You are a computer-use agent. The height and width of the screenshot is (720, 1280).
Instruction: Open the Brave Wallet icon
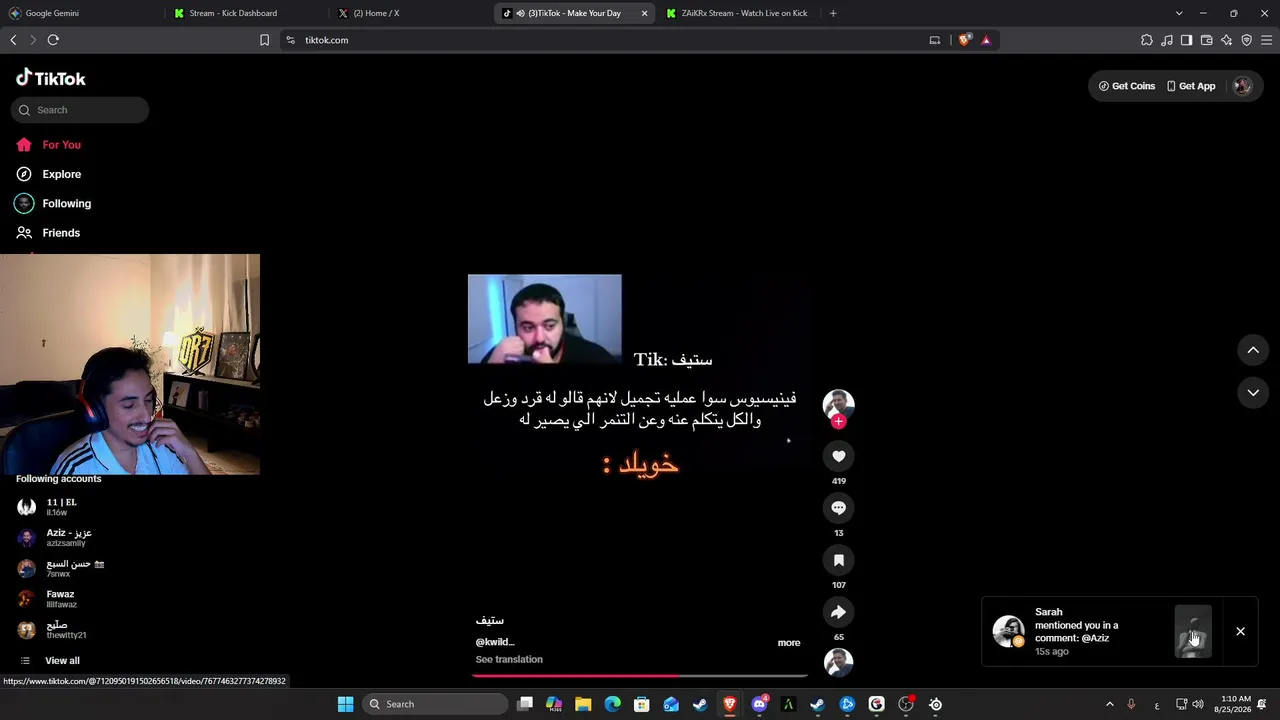1206,40
